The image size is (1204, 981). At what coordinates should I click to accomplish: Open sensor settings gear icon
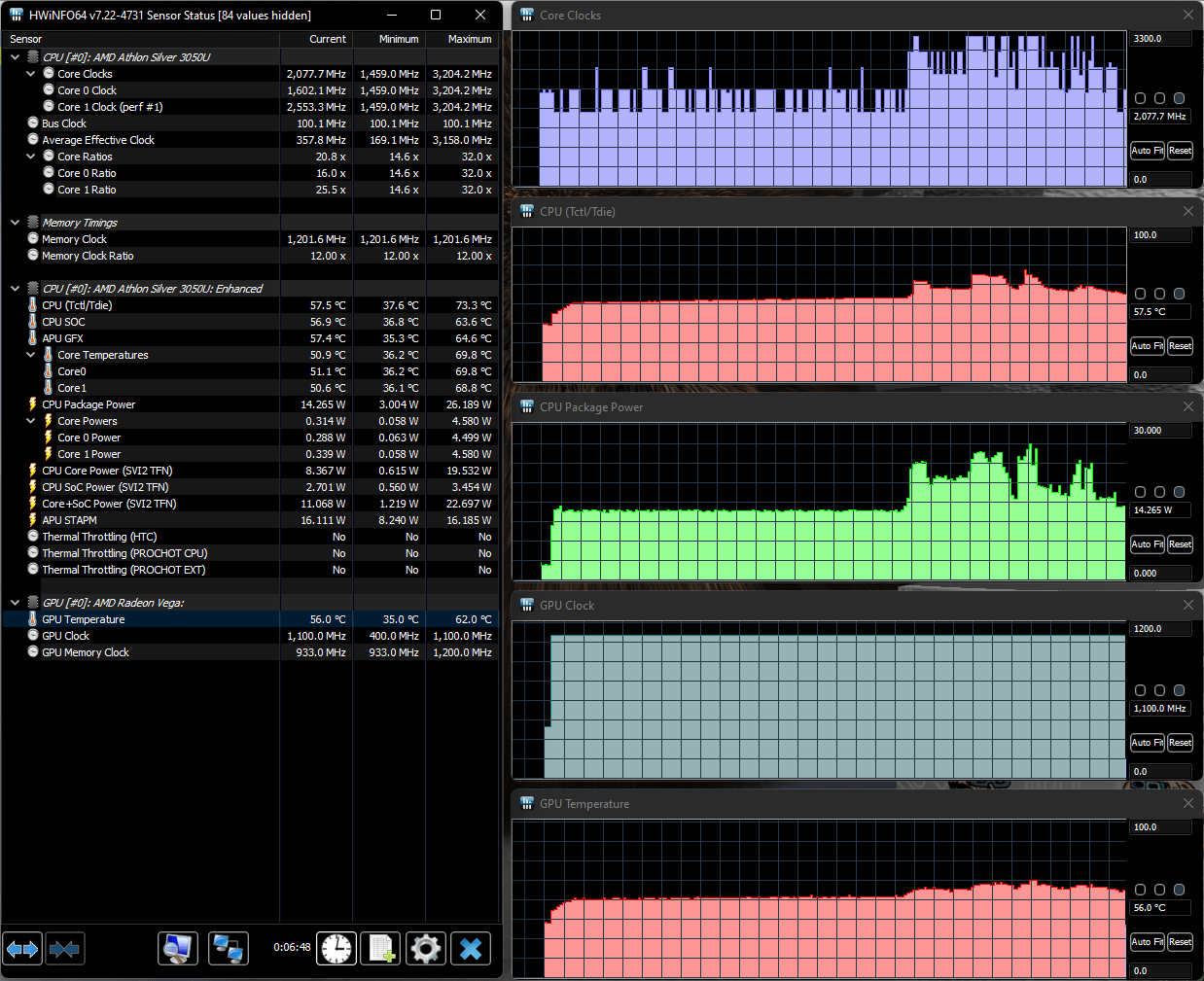[x=426, y=949]
